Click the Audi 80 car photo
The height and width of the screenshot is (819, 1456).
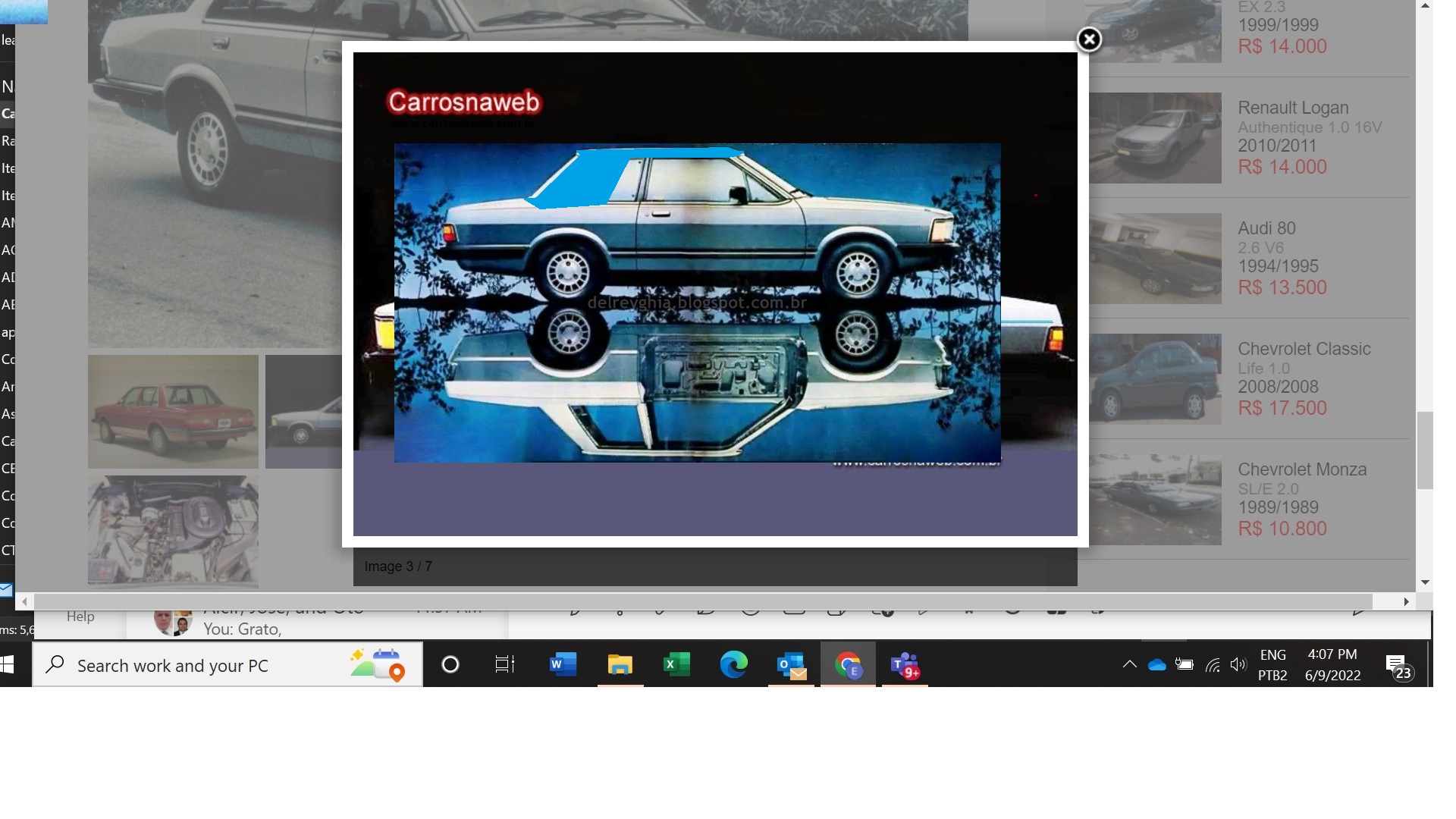tap(1155, 259)
